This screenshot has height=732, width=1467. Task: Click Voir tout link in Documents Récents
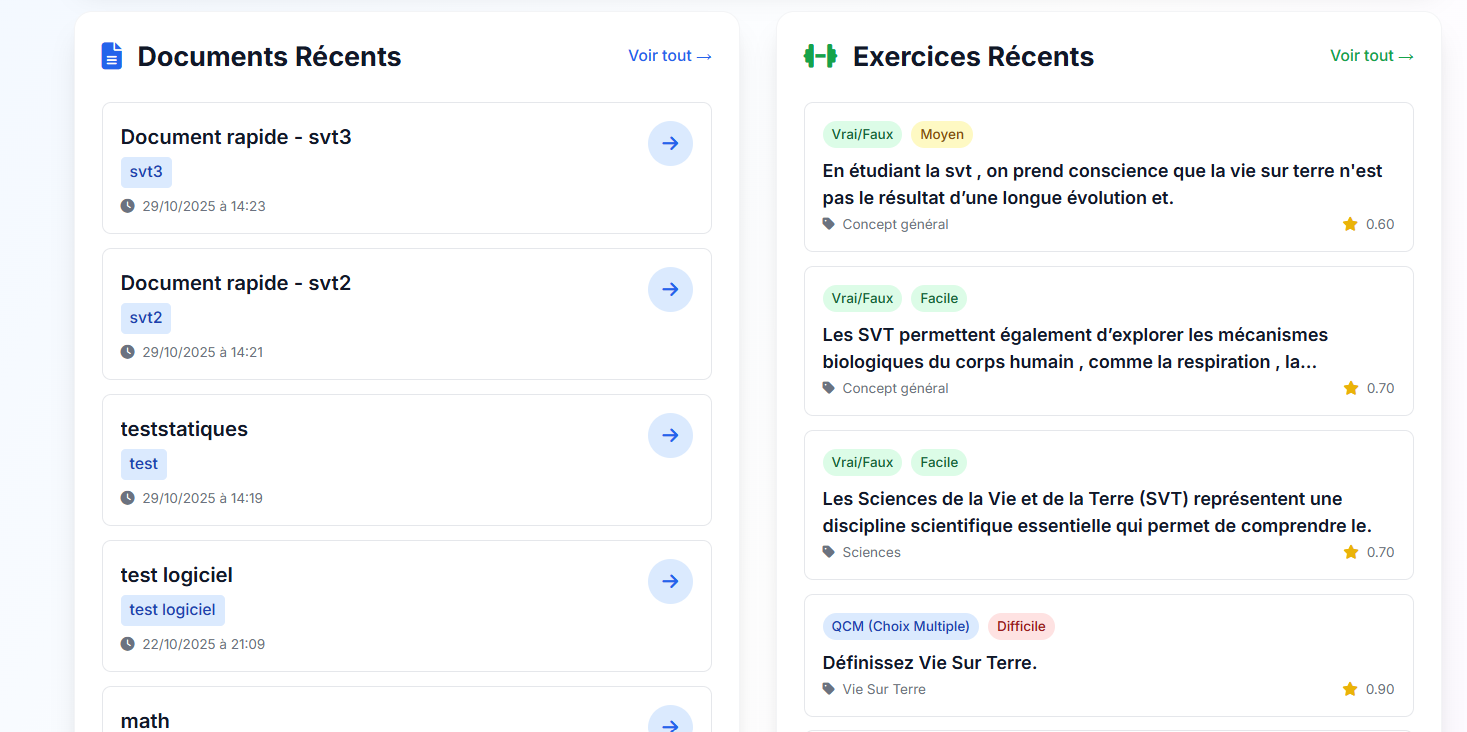click(x=670, y=56)
